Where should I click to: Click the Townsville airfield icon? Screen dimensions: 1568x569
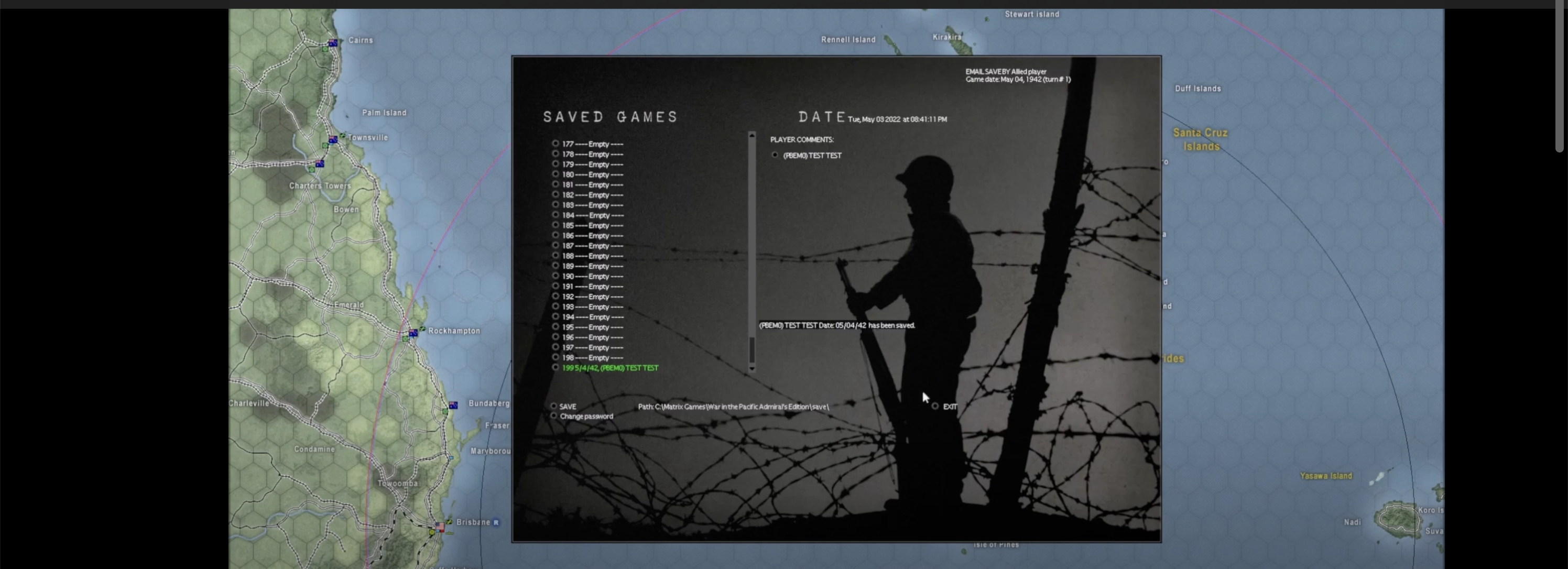(342, 136)
